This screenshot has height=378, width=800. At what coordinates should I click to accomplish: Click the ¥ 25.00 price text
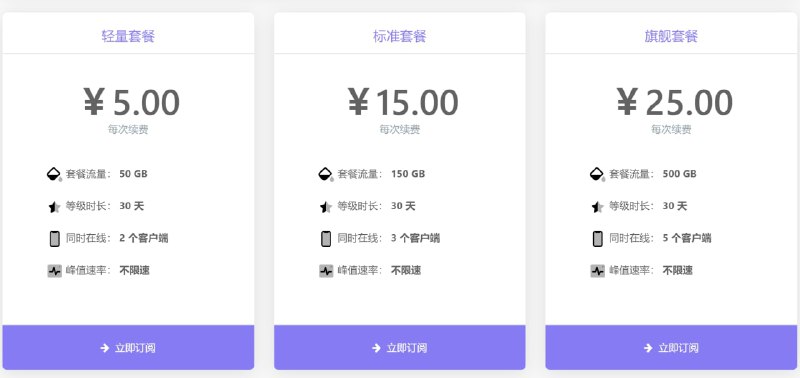click(x=674, y=102)
